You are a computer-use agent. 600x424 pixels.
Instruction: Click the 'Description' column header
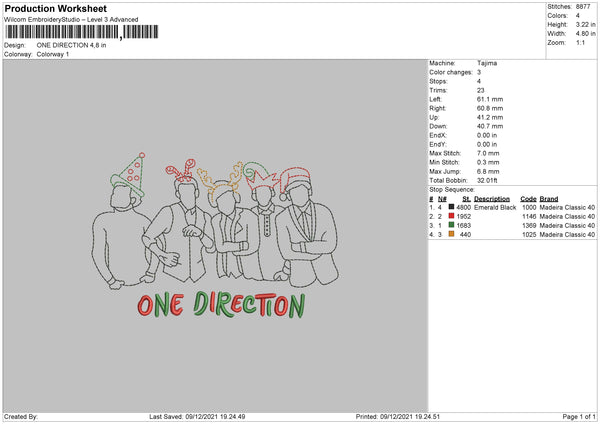pos(492,199)
